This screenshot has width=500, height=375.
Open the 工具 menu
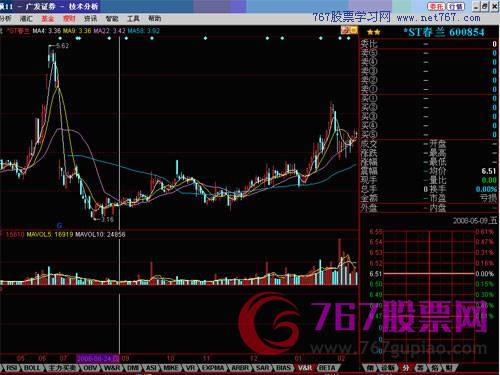point(133,19)
